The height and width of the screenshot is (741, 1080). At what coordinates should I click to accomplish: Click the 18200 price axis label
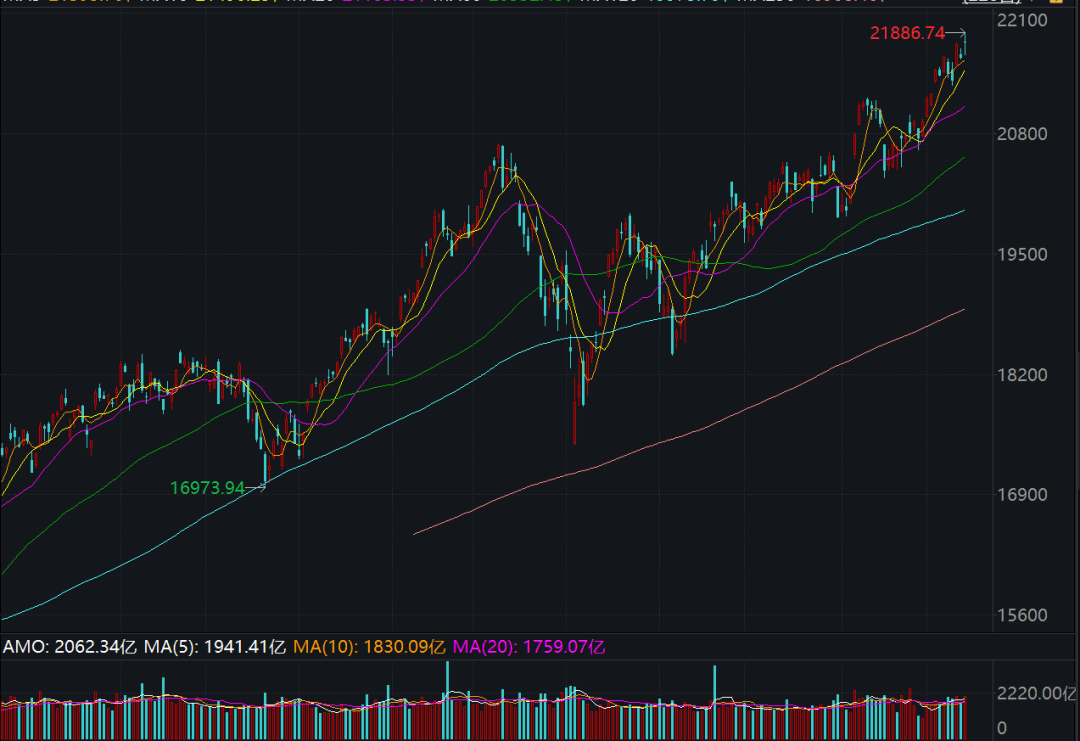tap(1022, 375)
